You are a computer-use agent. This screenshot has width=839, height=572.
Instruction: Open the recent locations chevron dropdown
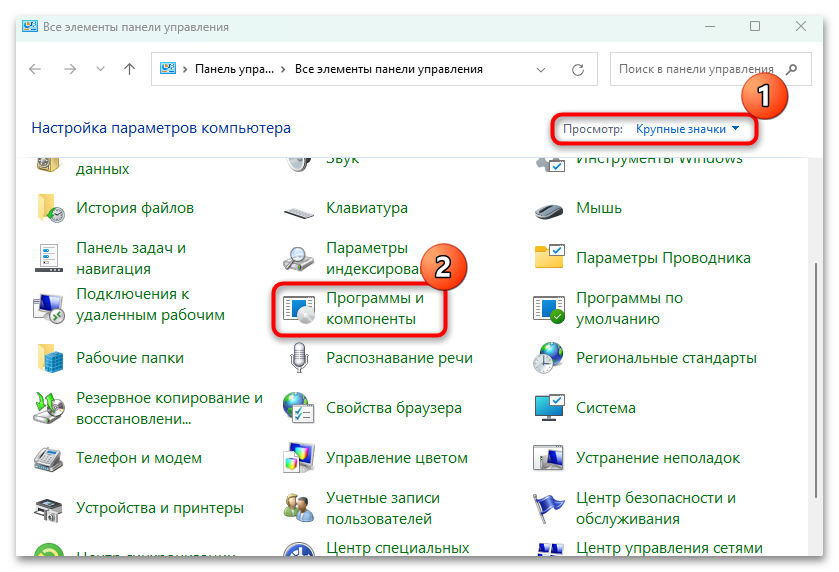(100, 69)
